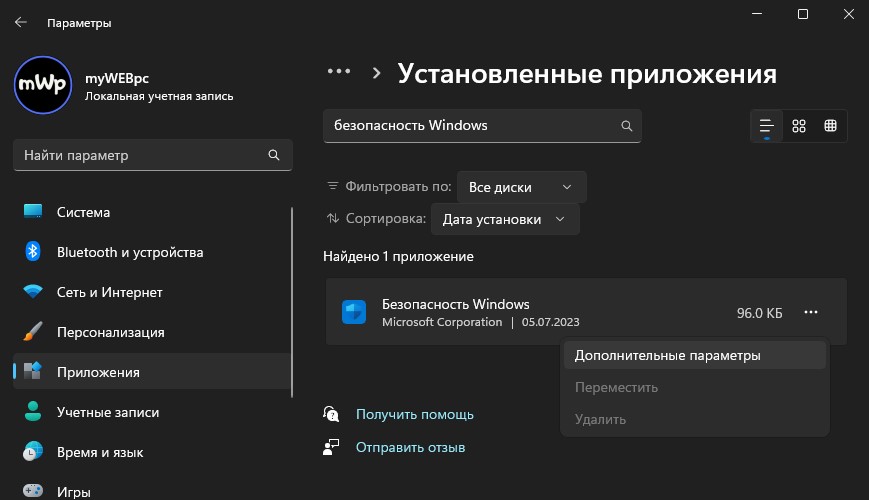This screenshot has width=869, height=500.
Task: Click the Безопасность Windows app name
Action: [456, 304]
